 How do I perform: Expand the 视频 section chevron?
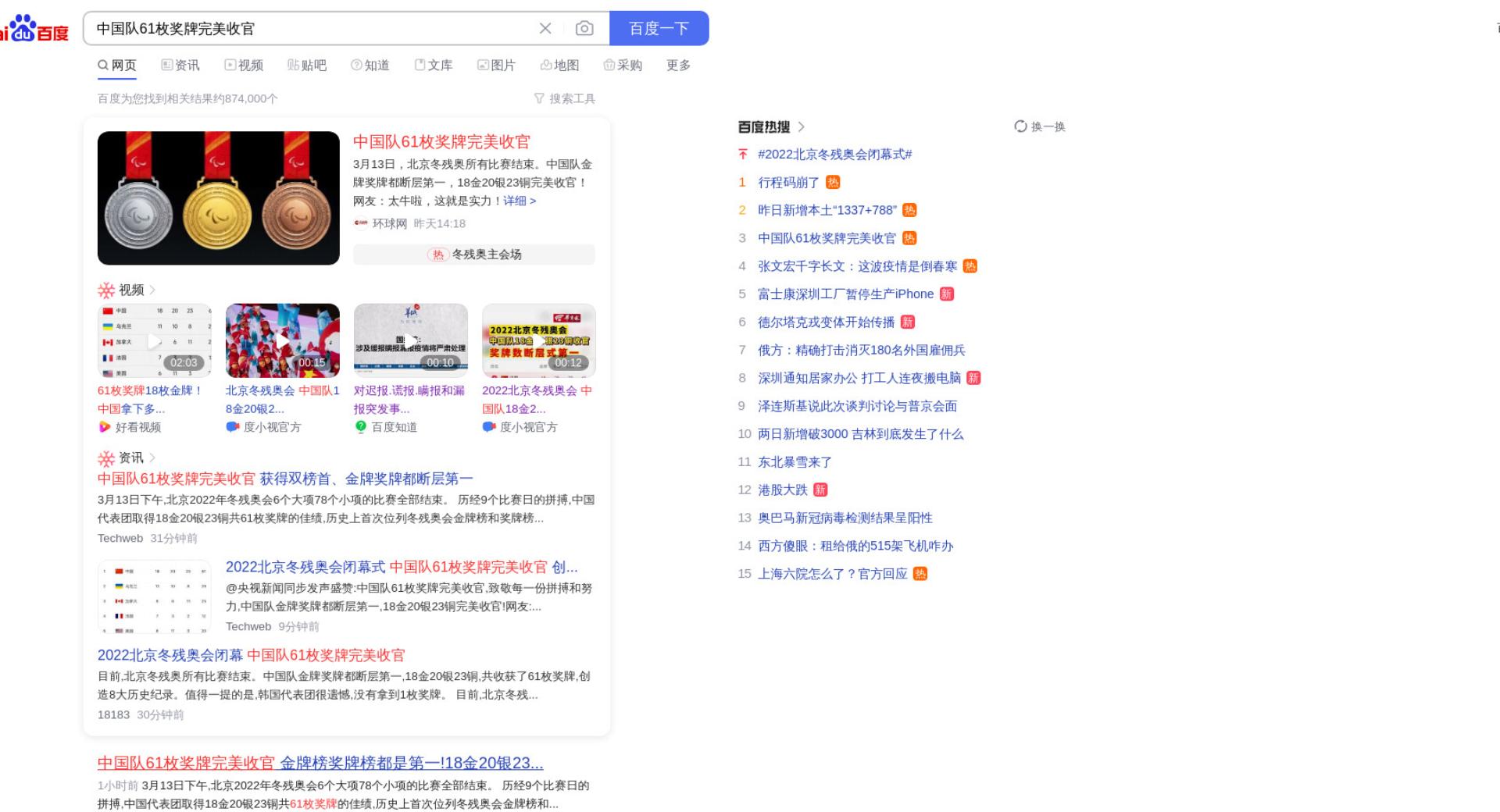coord(152,290)
